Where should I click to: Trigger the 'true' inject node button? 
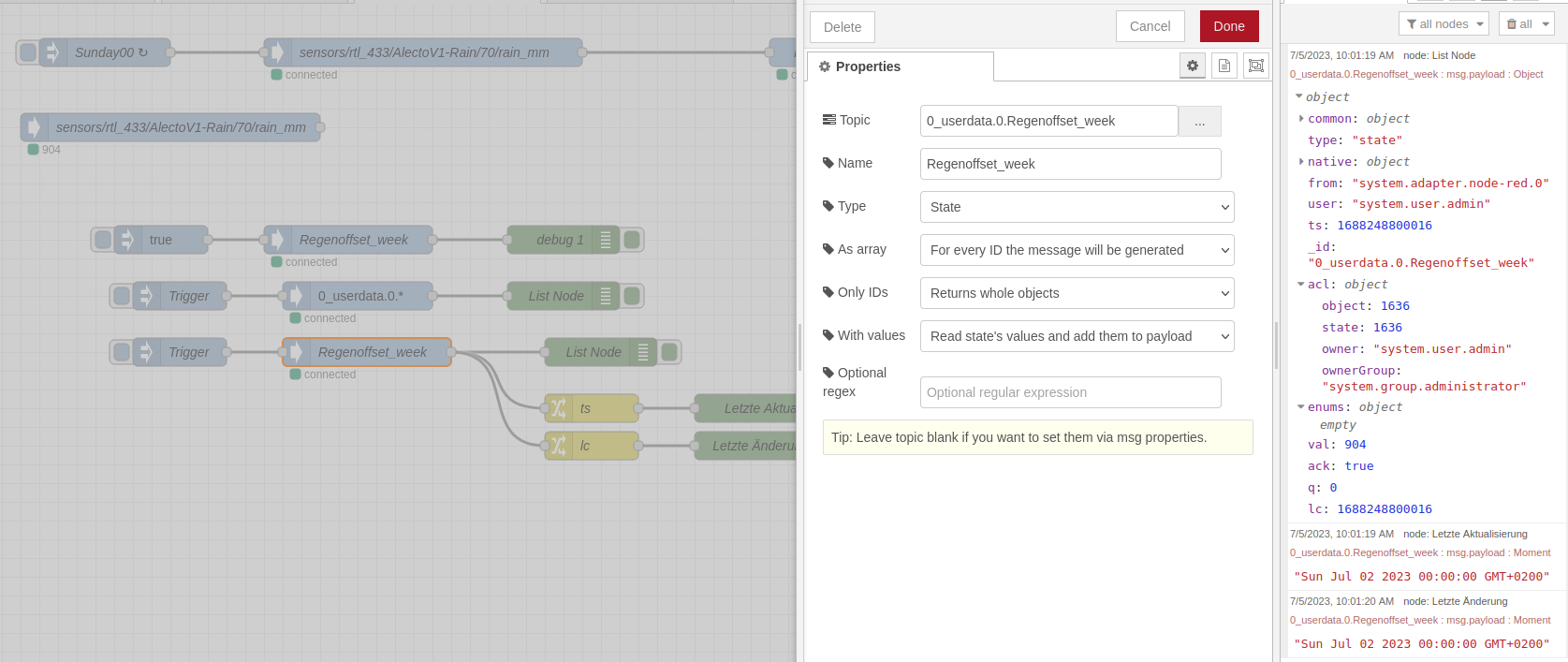103,240
